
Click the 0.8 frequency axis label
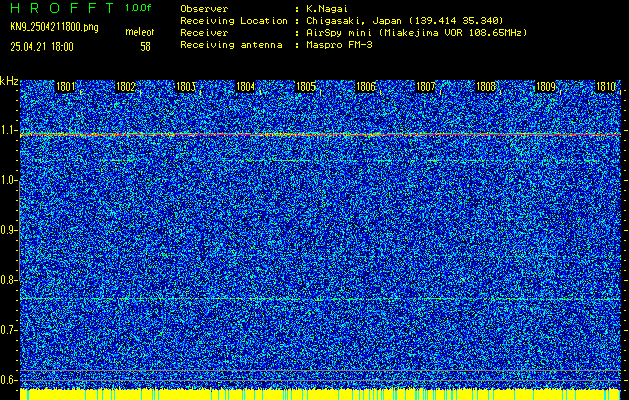click(8, 280)
